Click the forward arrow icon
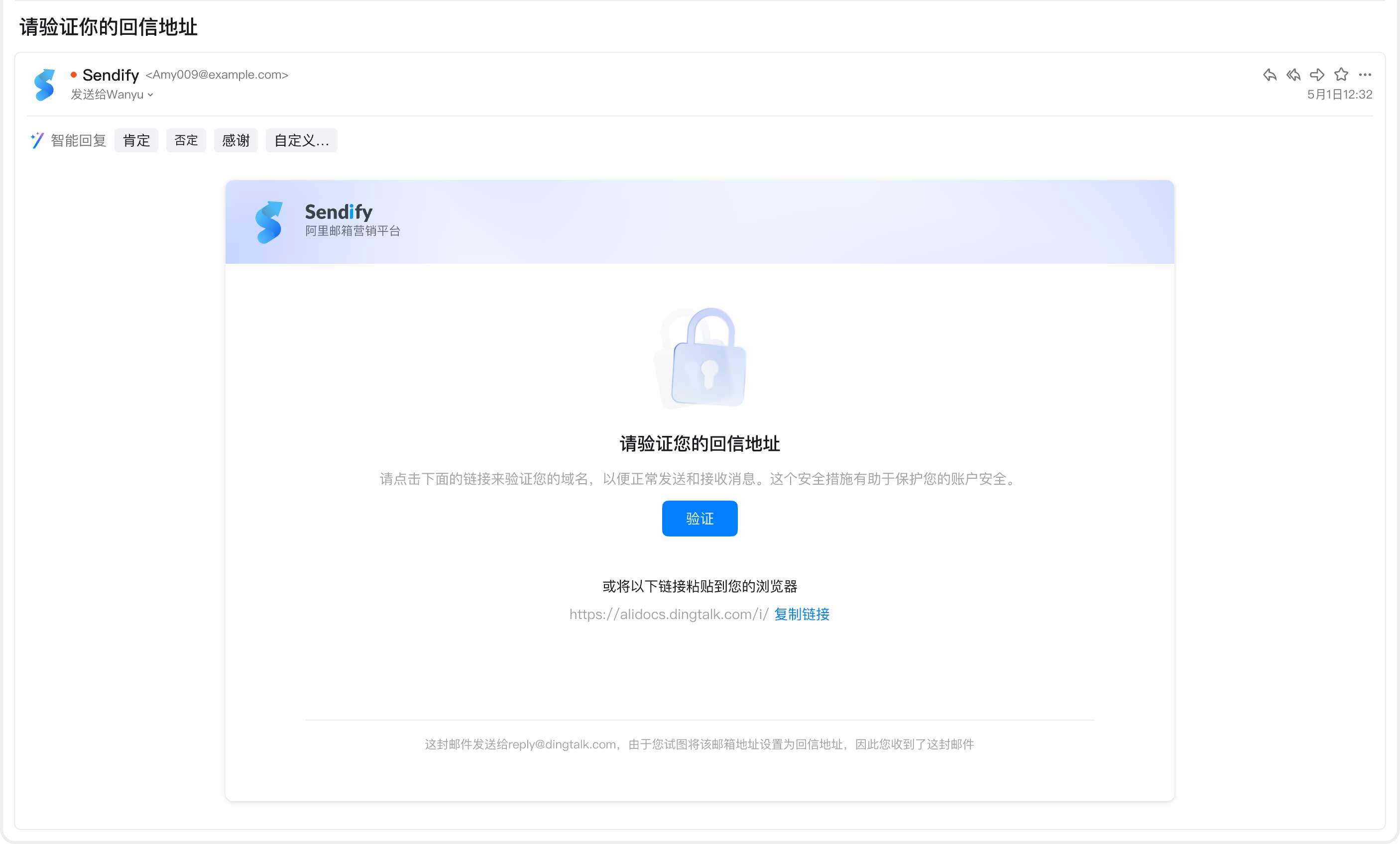The width and height of the screenshot is (1400, 844). (1317, 75)
